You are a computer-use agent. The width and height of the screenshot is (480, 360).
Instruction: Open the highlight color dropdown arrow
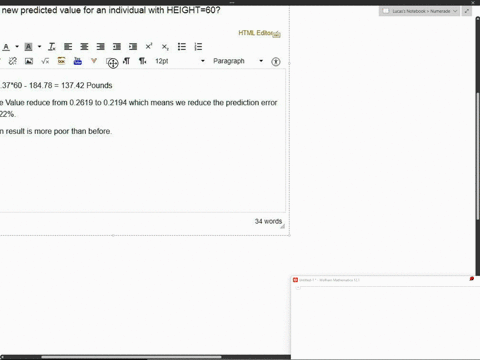pyautogui.click(x=39, y=47)
